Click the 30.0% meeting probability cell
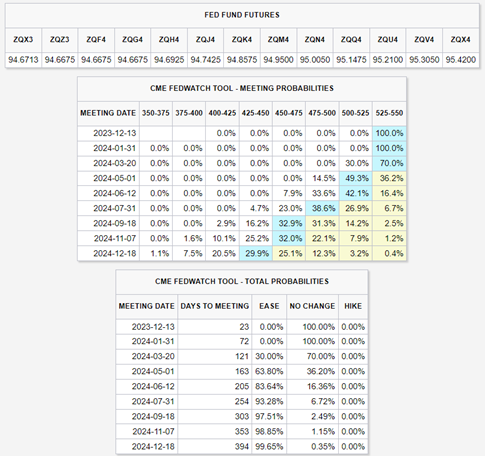Viewport: 485px width, 456px height. coord(356,163)
